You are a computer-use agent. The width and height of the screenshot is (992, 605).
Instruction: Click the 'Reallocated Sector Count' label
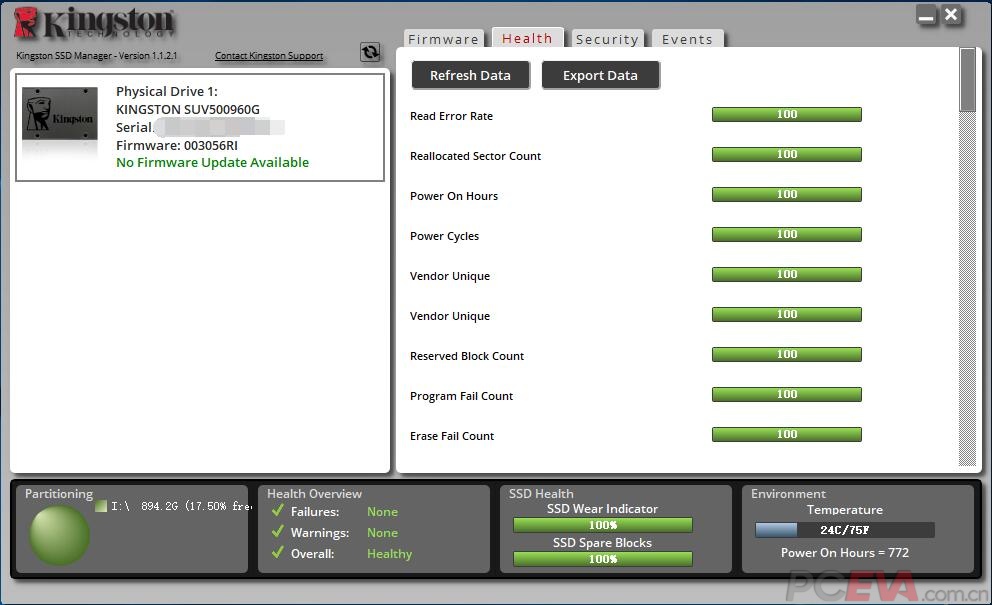coord(475,156)
